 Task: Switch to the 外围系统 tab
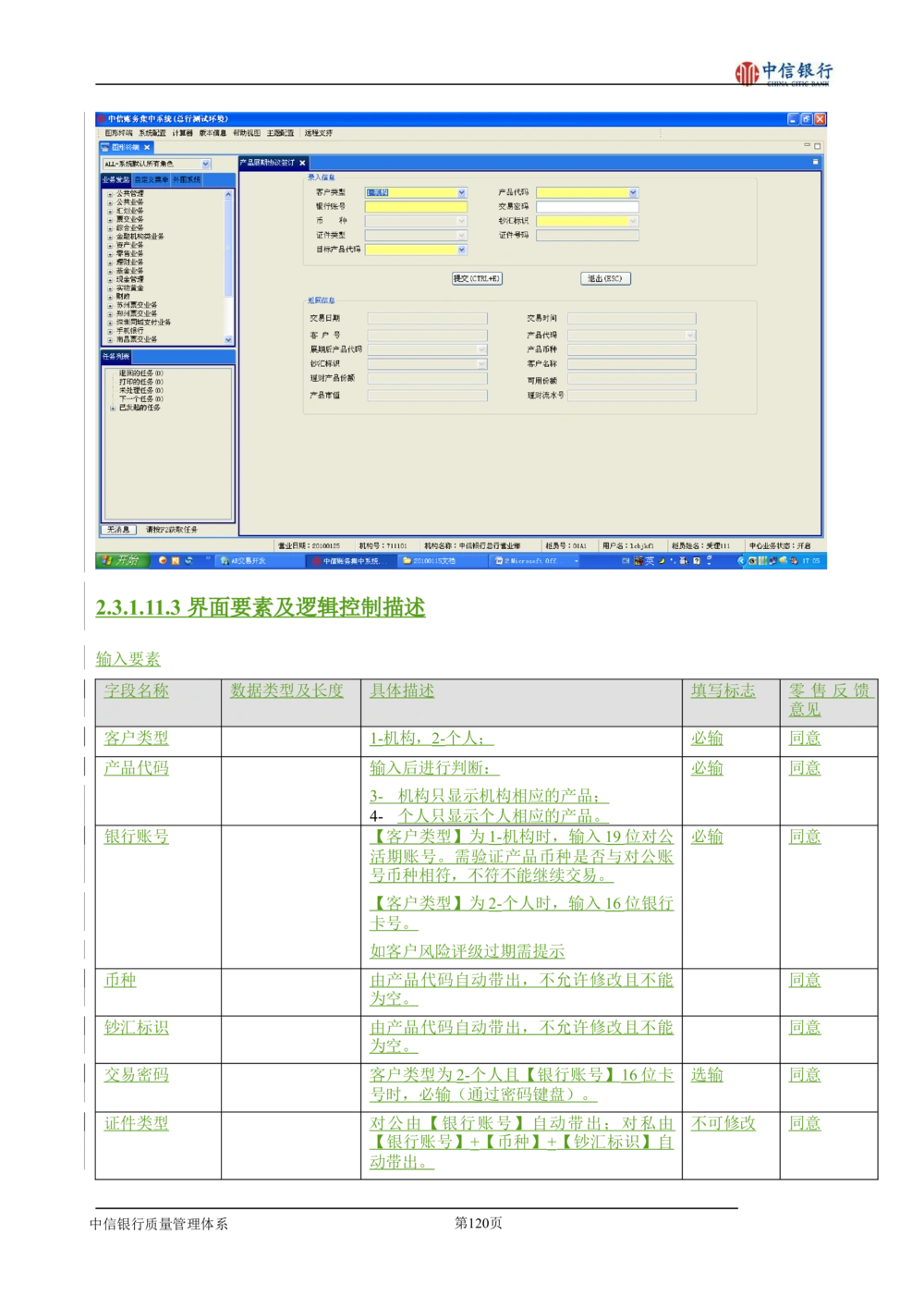(x=187, y=180)
